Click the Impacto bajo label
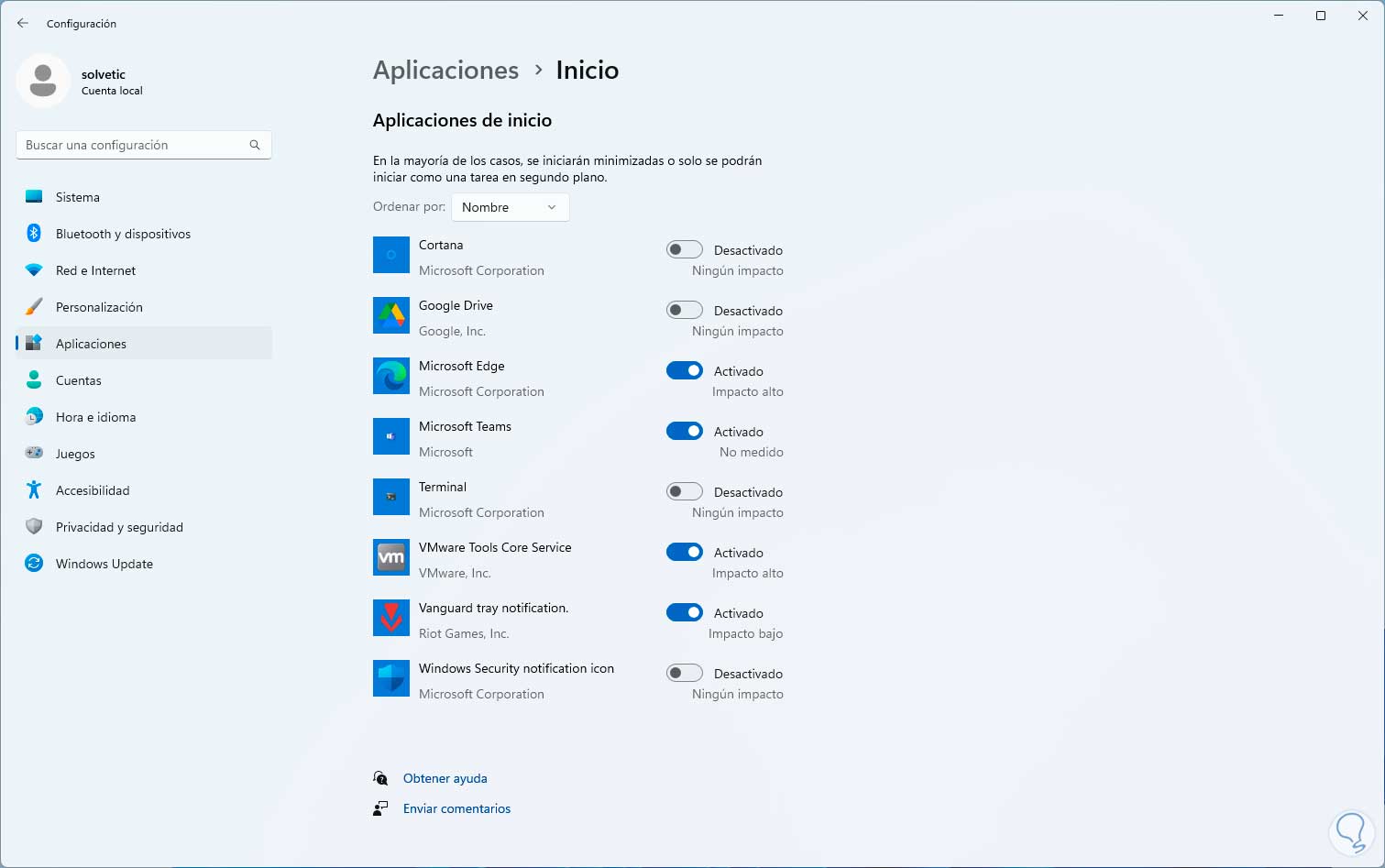Viewport: 1385px width, 868px height. tap(745, 633)
